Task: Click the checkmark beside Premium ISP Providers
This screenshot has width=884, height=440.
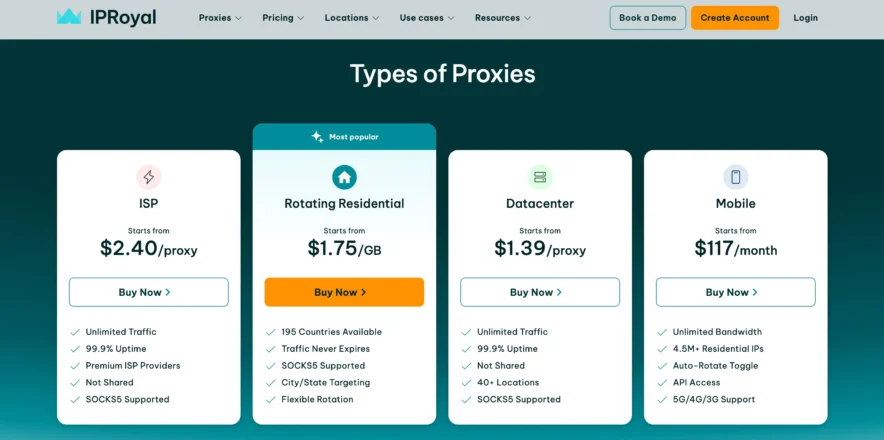Action: point(75,366)
